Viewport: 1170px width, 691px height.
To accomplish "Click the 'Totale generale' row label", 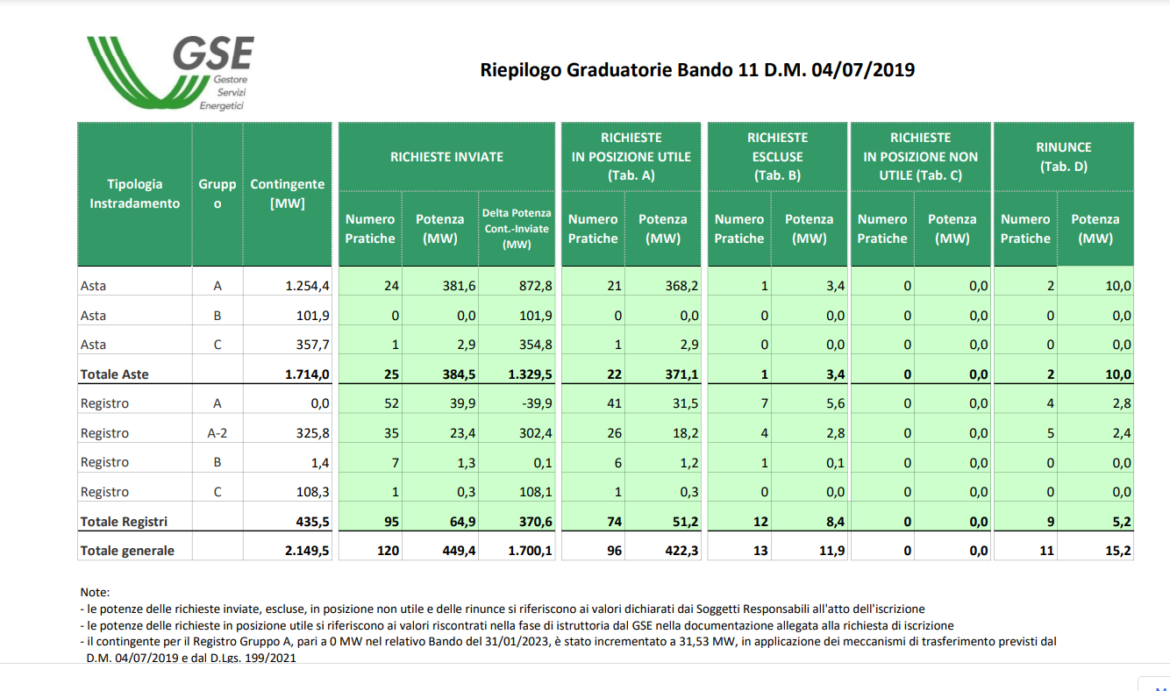I will 127,550.
